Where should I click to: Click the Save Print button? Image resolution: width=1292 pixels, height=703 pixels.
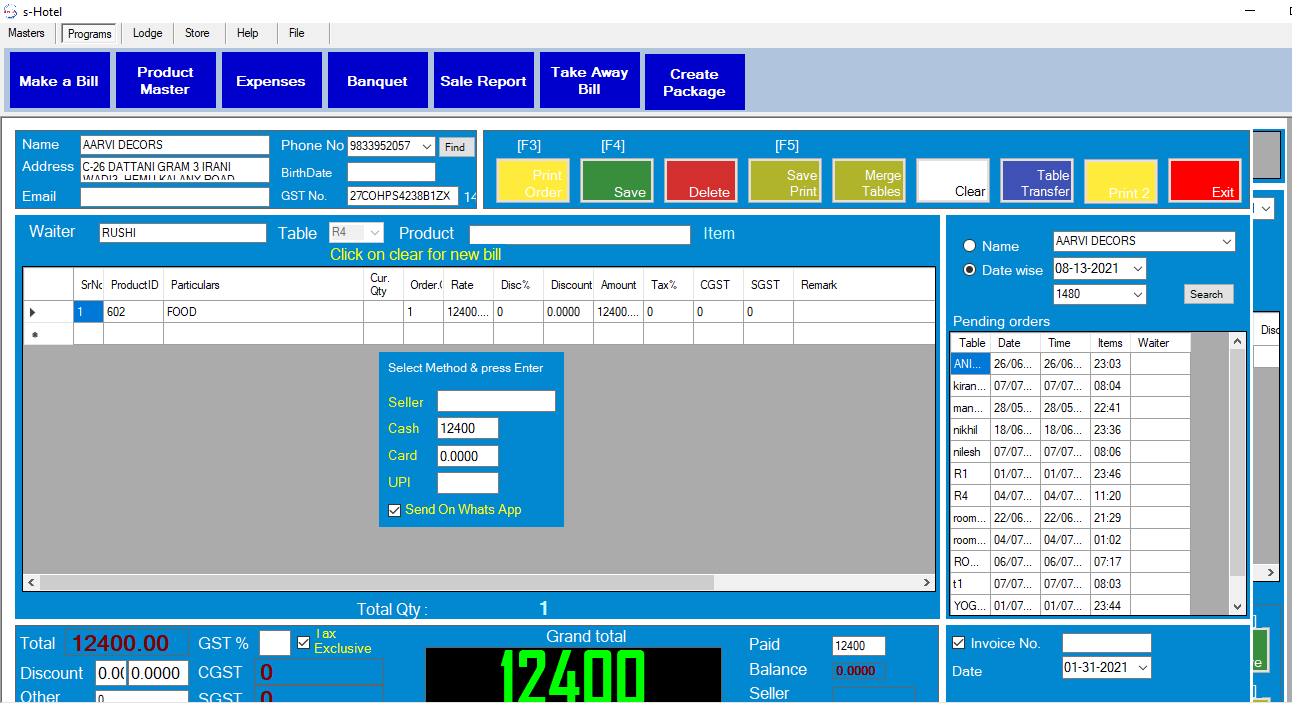point(785,182)
